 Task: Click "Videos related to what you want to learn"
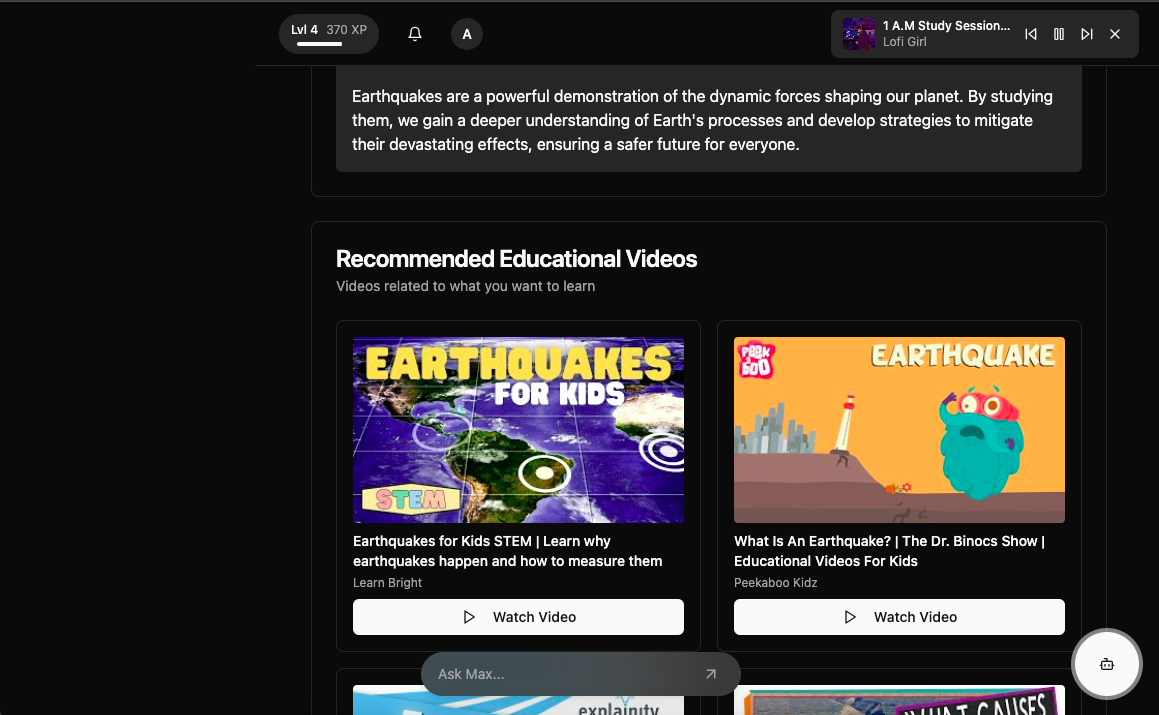[466, 286]
